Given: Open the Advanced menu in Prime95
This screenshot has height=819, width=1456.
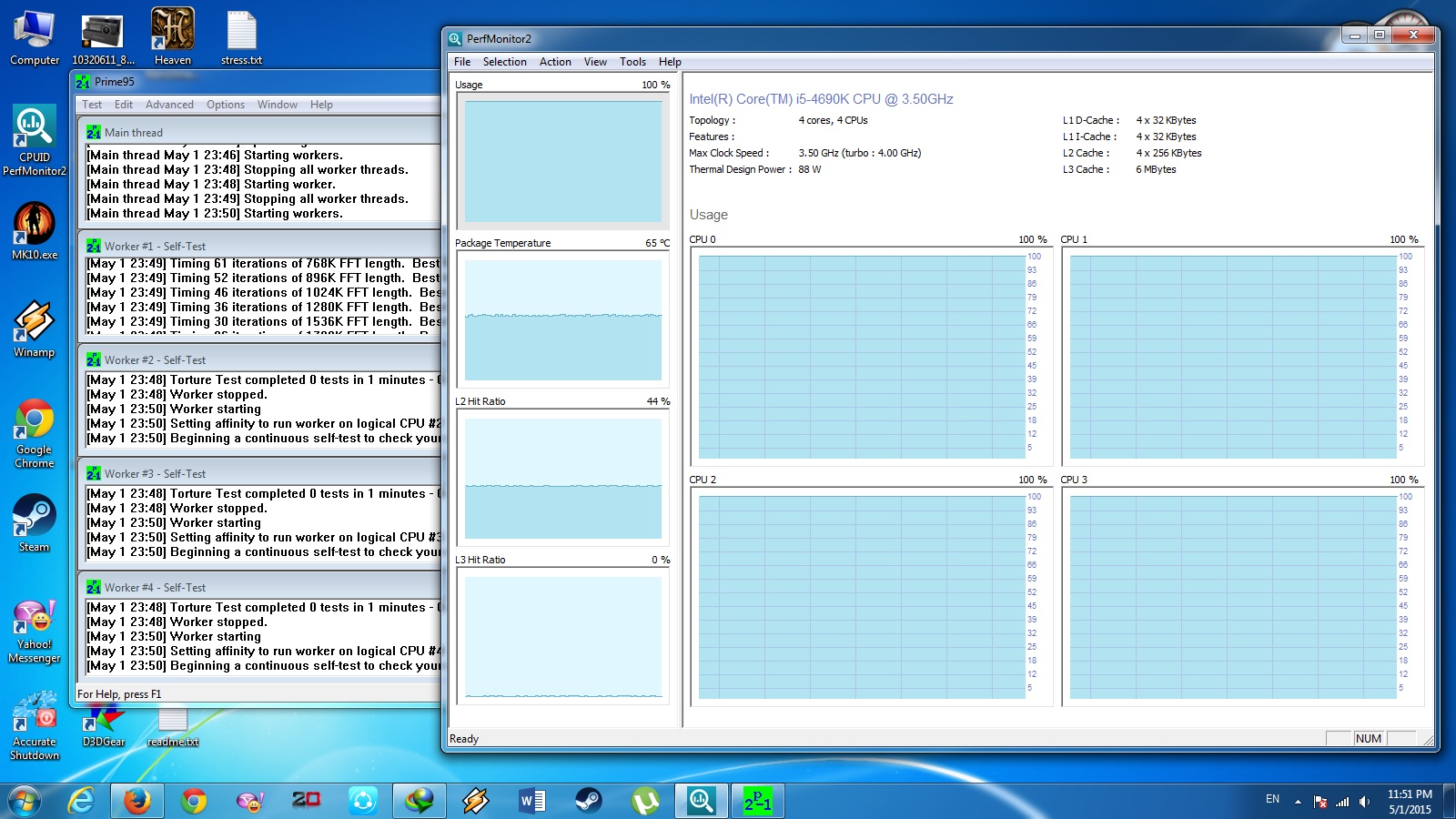Looking at the screenshot, I should point(169,105).
